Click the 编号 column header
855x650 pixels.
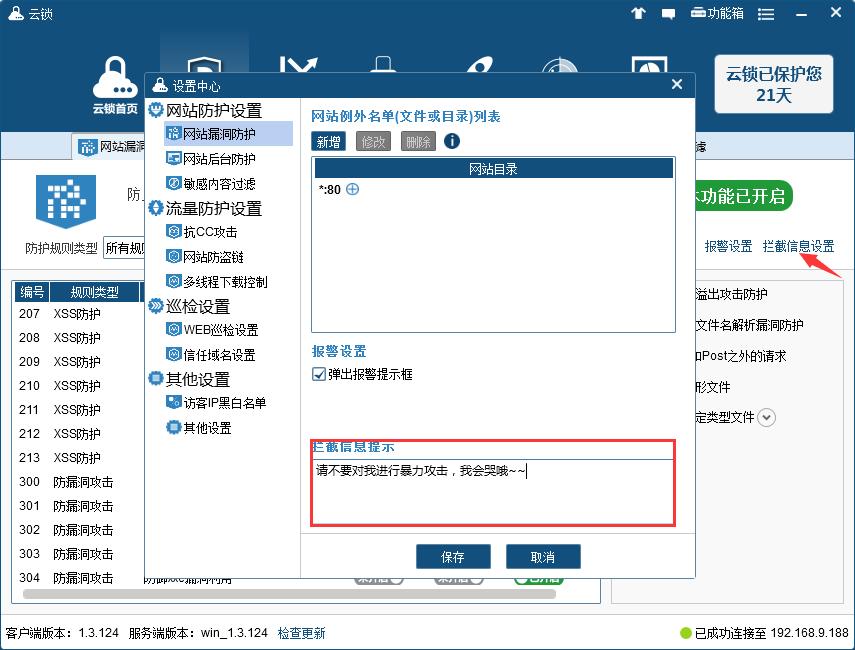tap(32, 292)
